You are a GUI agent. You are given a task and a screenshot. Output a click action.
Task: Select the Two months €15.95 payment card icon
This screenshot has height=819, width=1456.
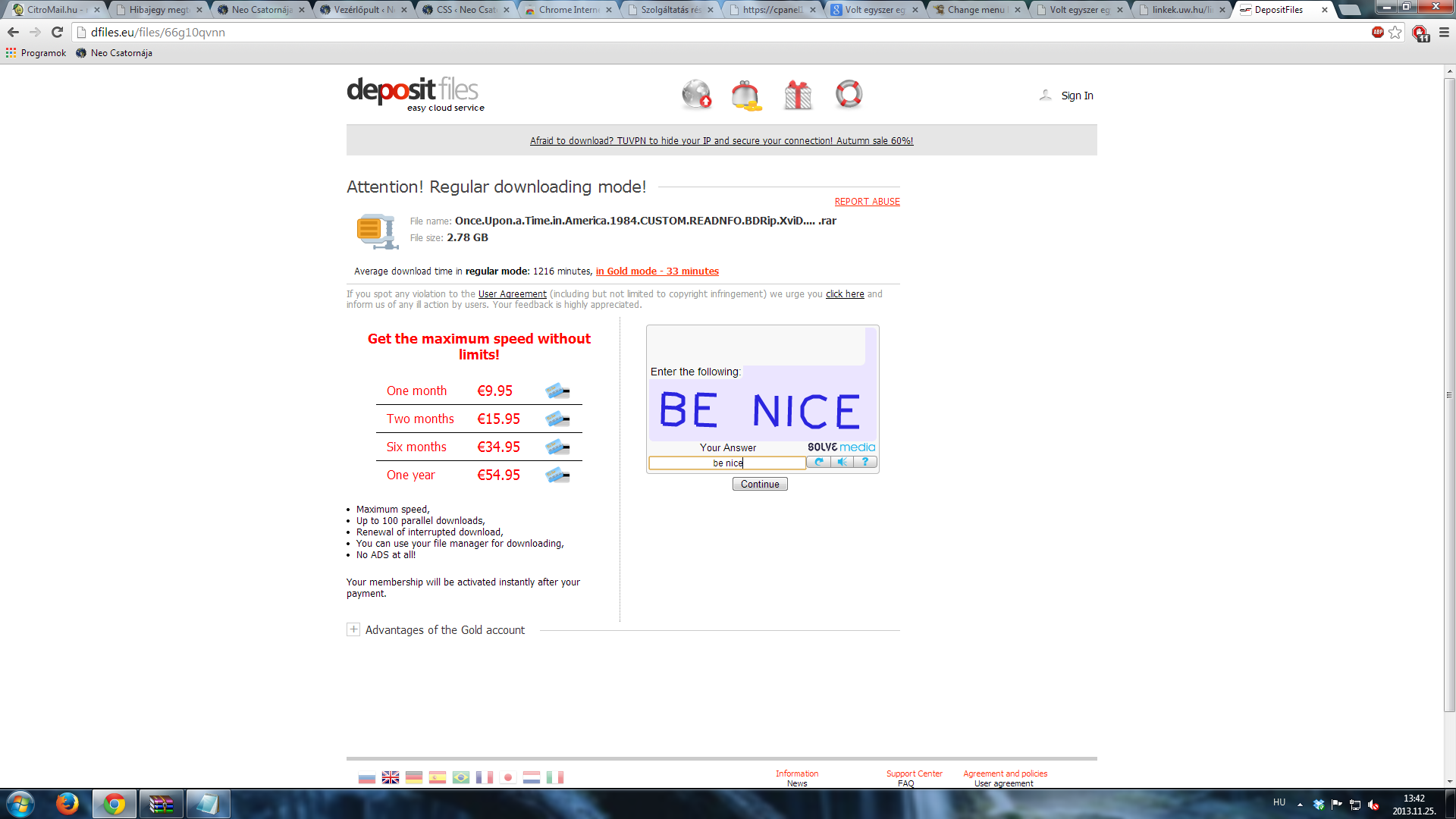point(557,419)
